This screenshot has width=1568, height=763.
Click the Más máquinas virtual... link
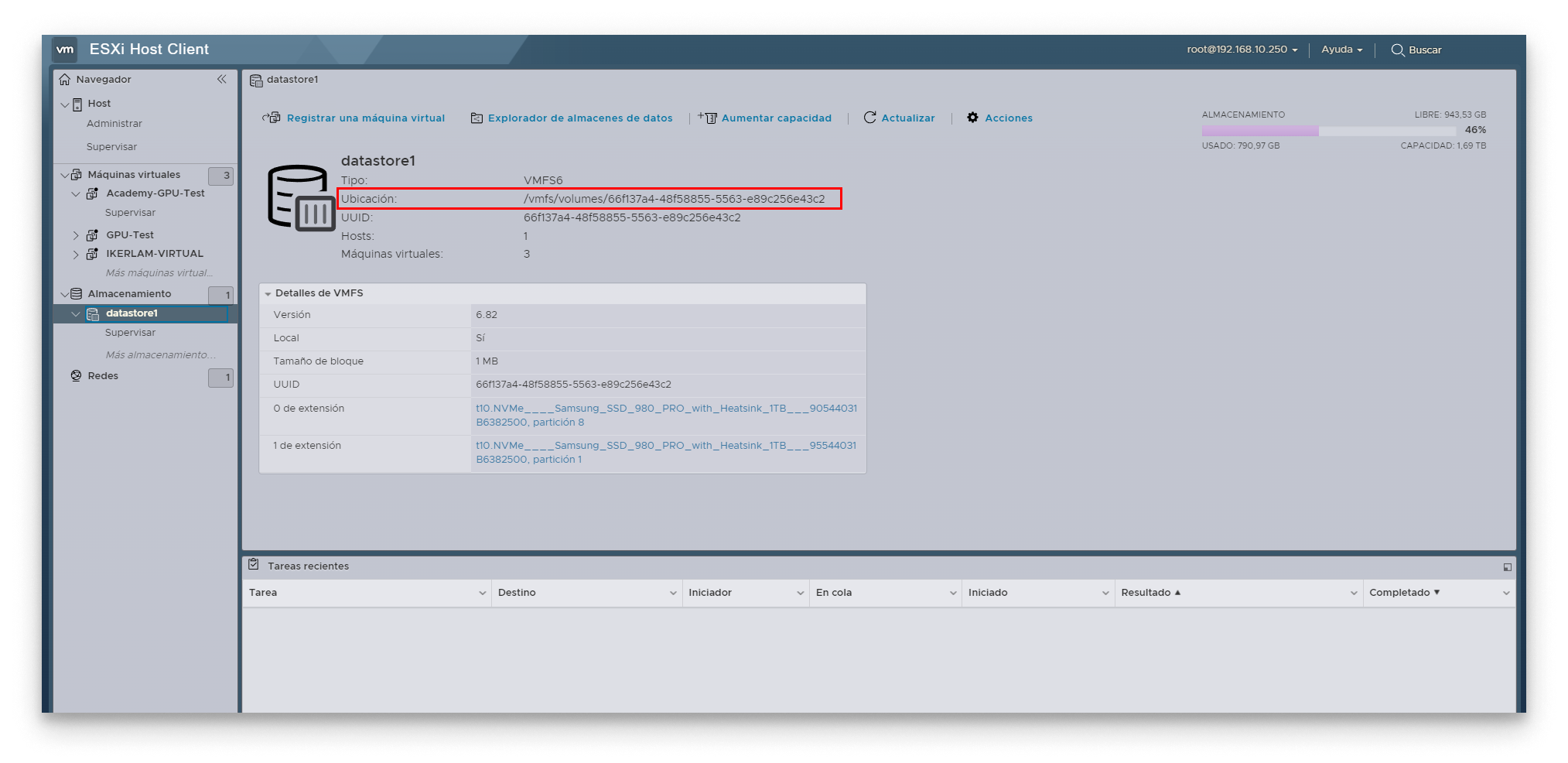coord(159,272)
